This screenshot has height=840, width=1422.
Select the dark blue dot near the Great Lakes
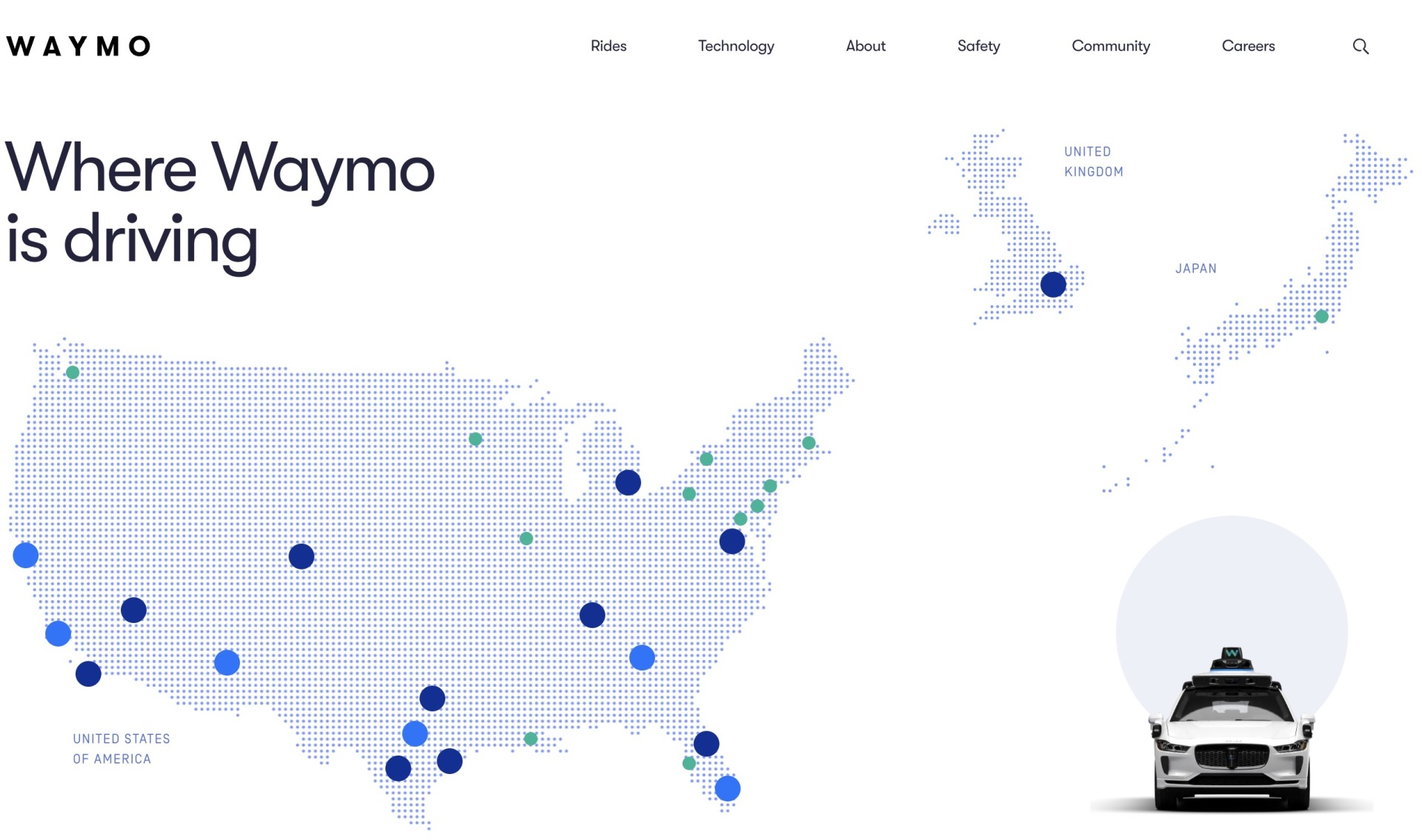(x=628, y=483)
